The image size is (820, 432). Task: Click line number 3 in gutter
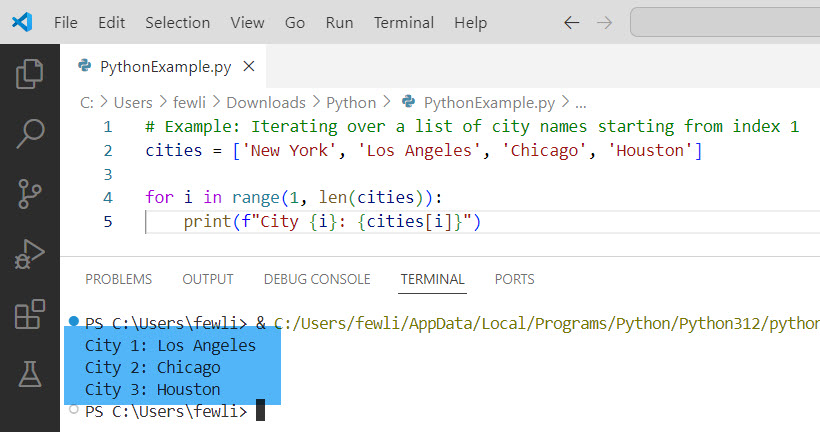pyautogui.click(x=108, y=174)
